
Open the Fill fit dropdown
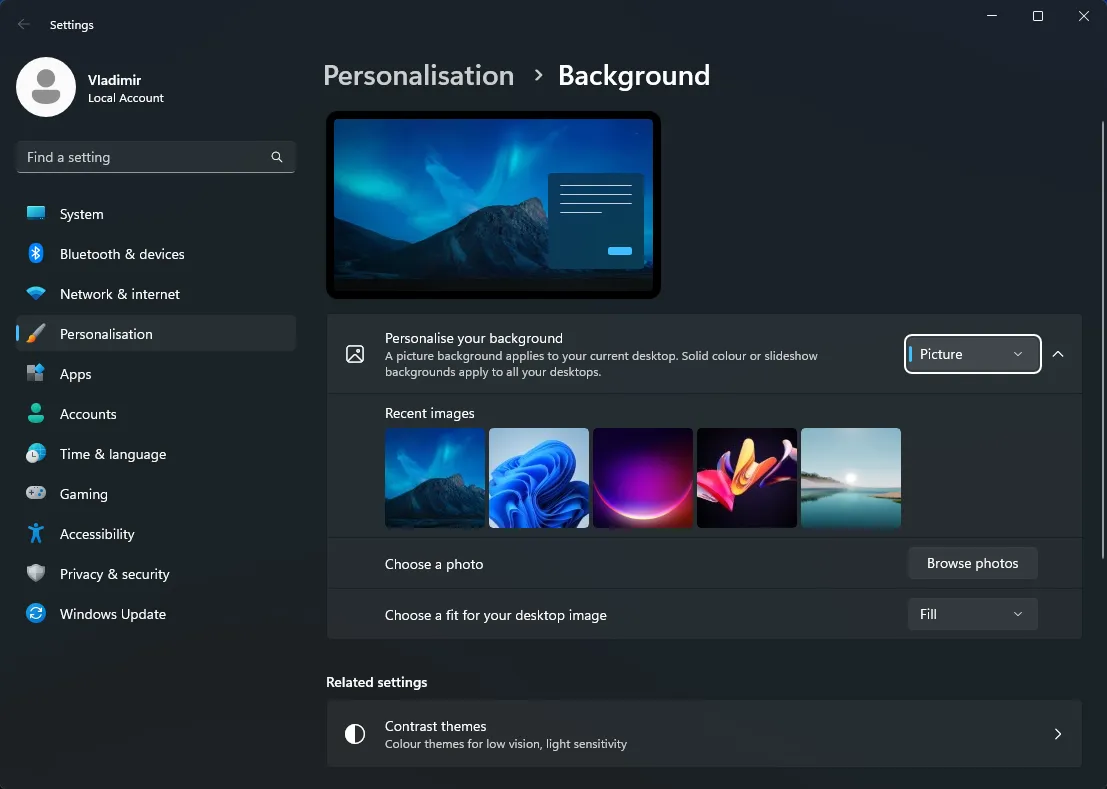coord(972,614)
